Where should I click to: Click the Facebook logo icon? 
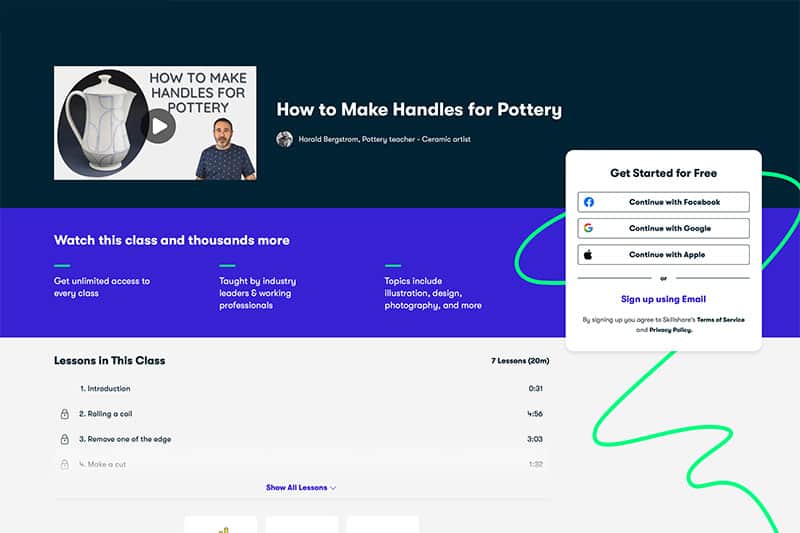click(589, 202)
